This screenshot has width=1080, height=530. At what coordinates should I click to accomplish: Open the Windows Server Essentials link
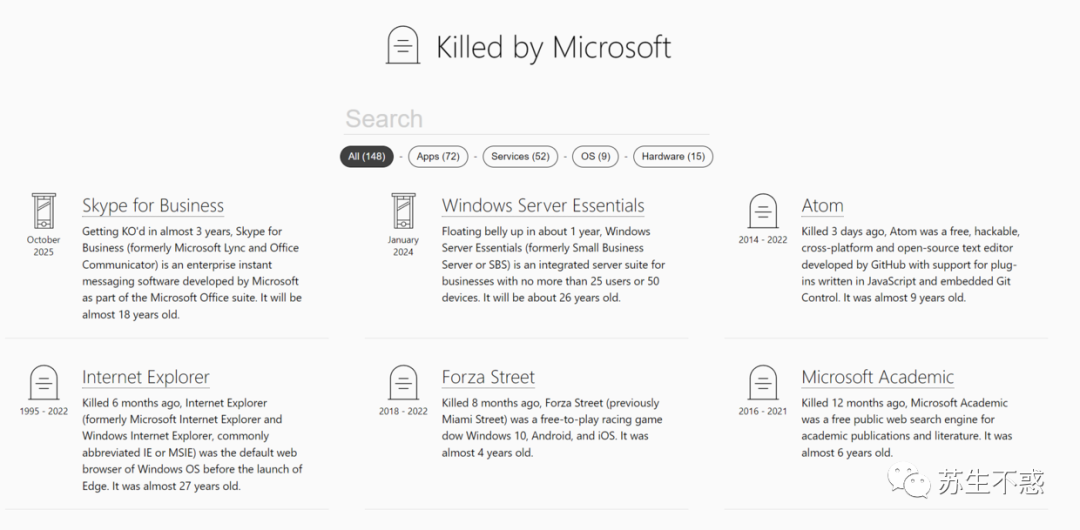(x=543, y=205)
